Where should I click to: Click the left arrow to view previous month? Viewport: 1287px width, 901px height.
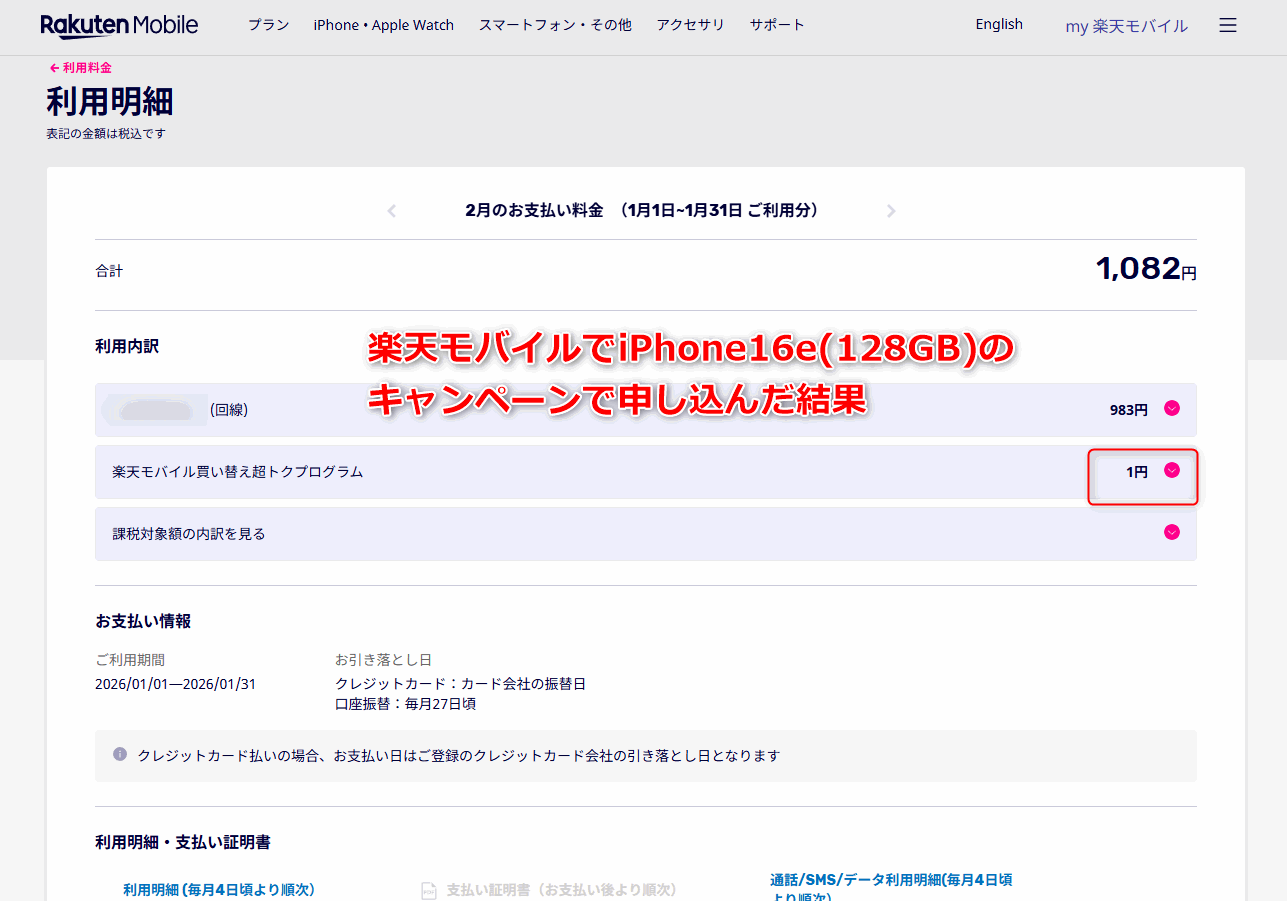coord(391,210)
